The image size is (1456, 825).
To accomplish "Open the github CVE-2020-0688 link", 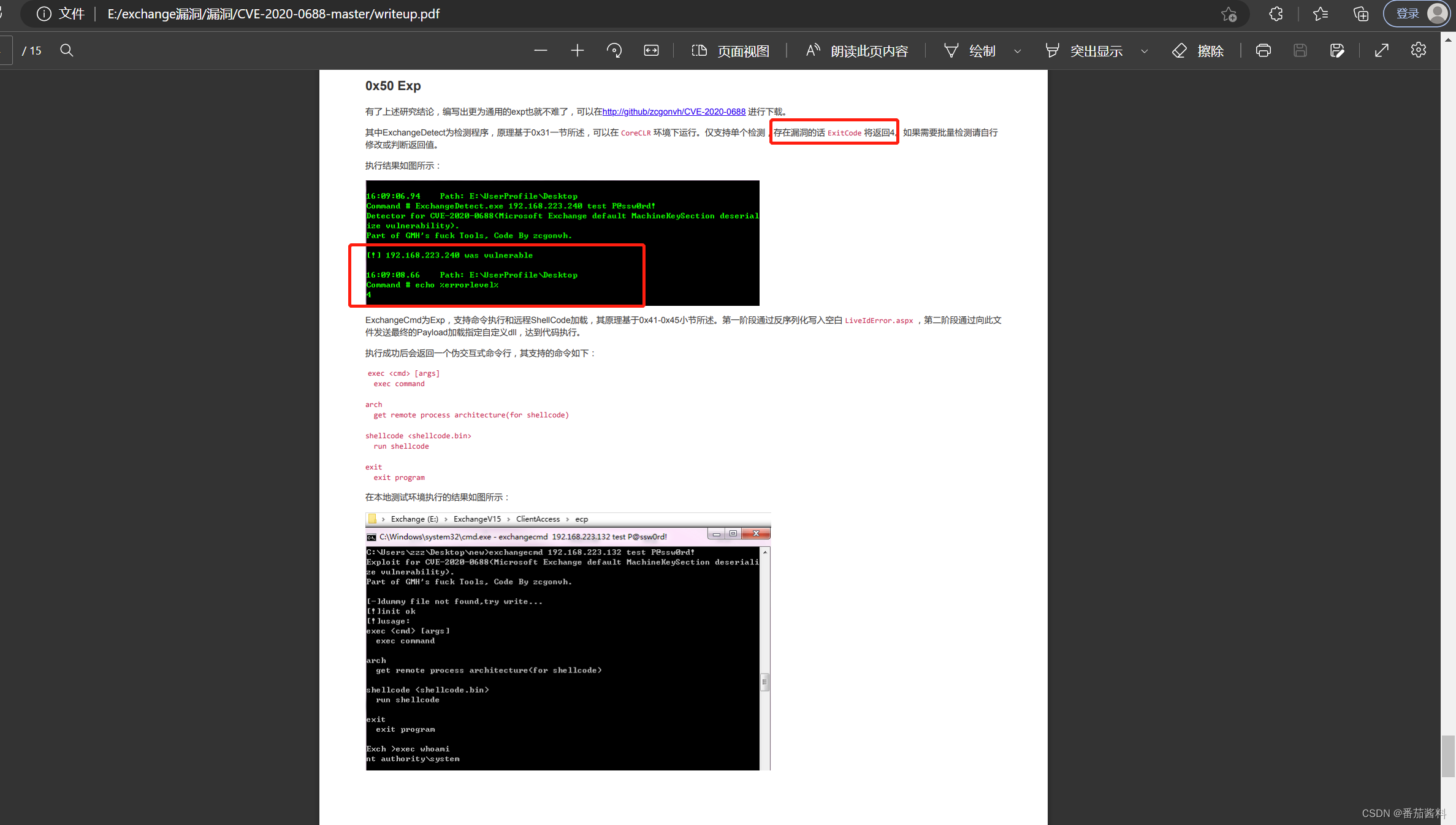I will coord(674,112).
